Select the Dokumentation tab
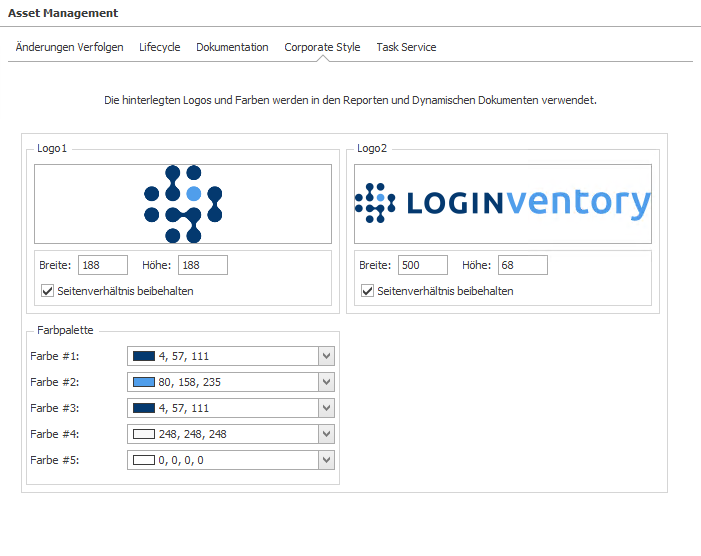Image resolution: width=701 pixels, height=556 pixels. point(232,47)
